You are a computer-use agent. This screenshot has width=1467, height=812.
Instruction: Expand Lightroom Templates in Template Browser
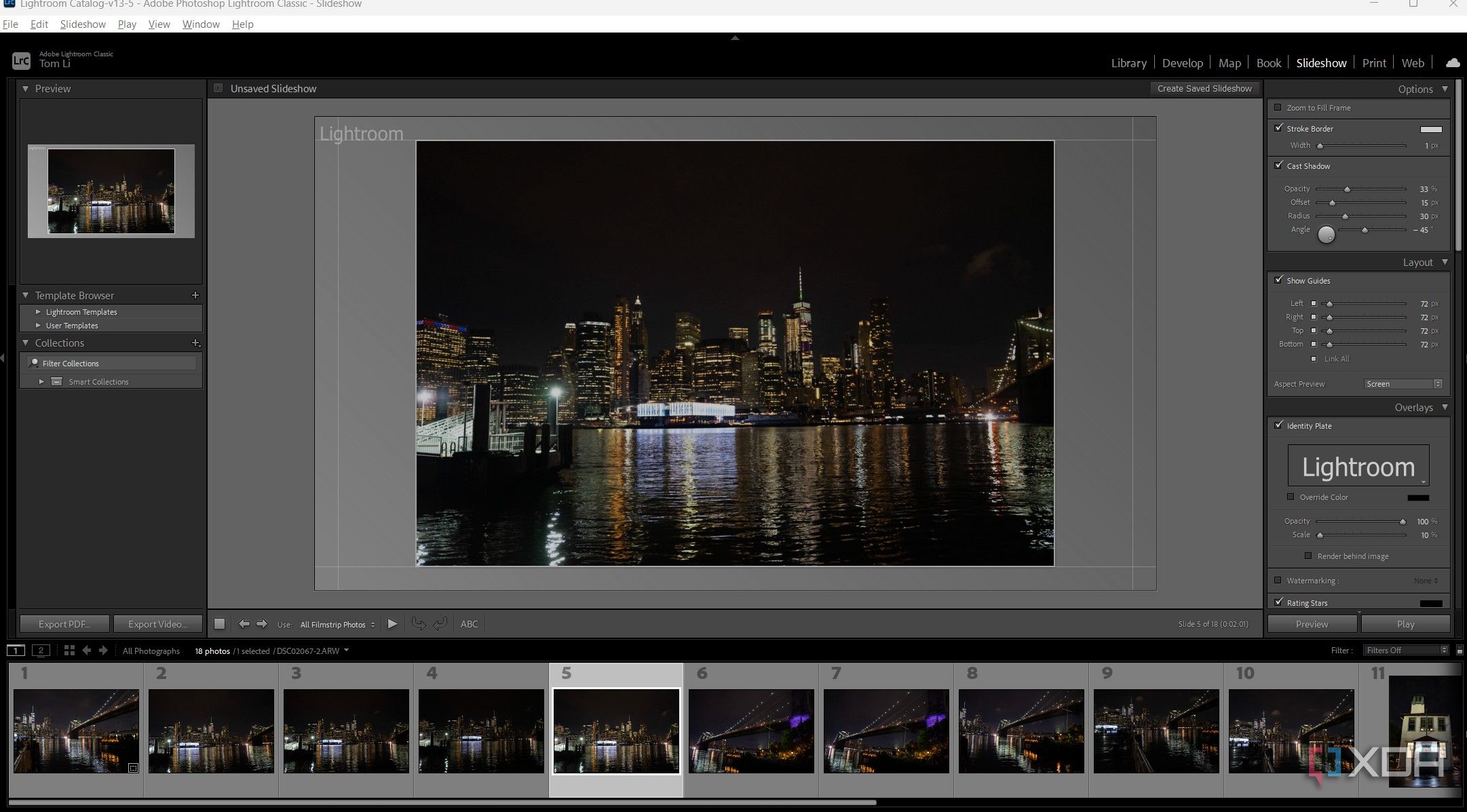click(39, 311)
